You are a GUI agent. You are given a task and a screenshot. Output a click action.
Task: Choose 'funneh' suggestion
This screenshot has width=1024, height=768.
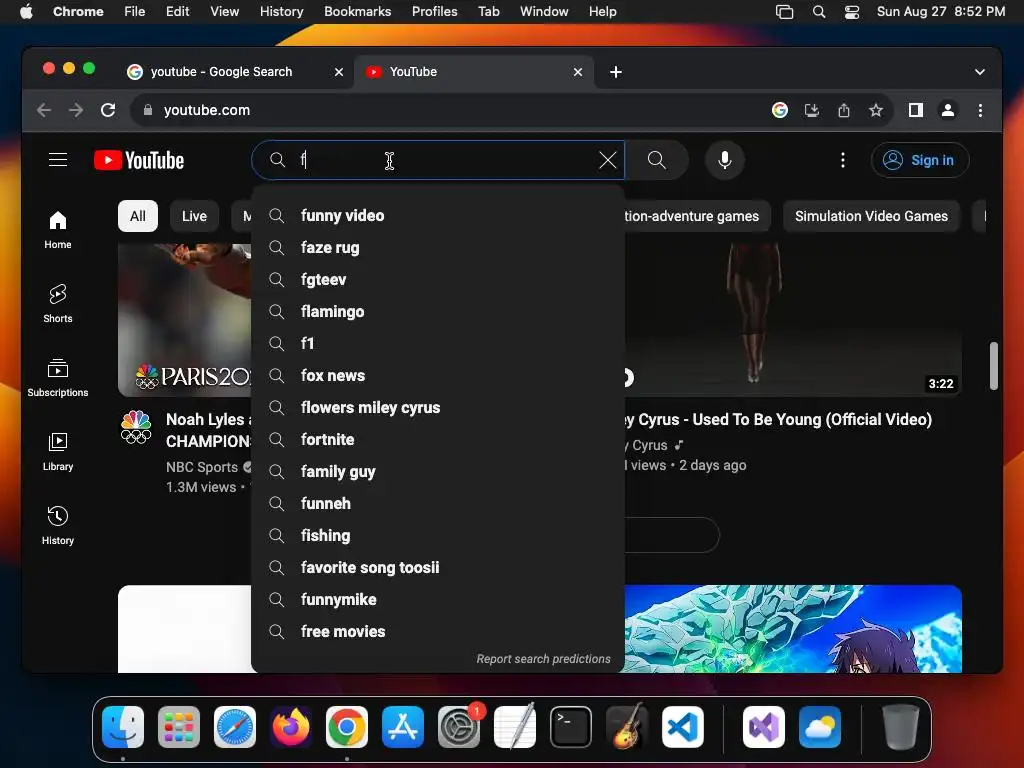(438, 504)
